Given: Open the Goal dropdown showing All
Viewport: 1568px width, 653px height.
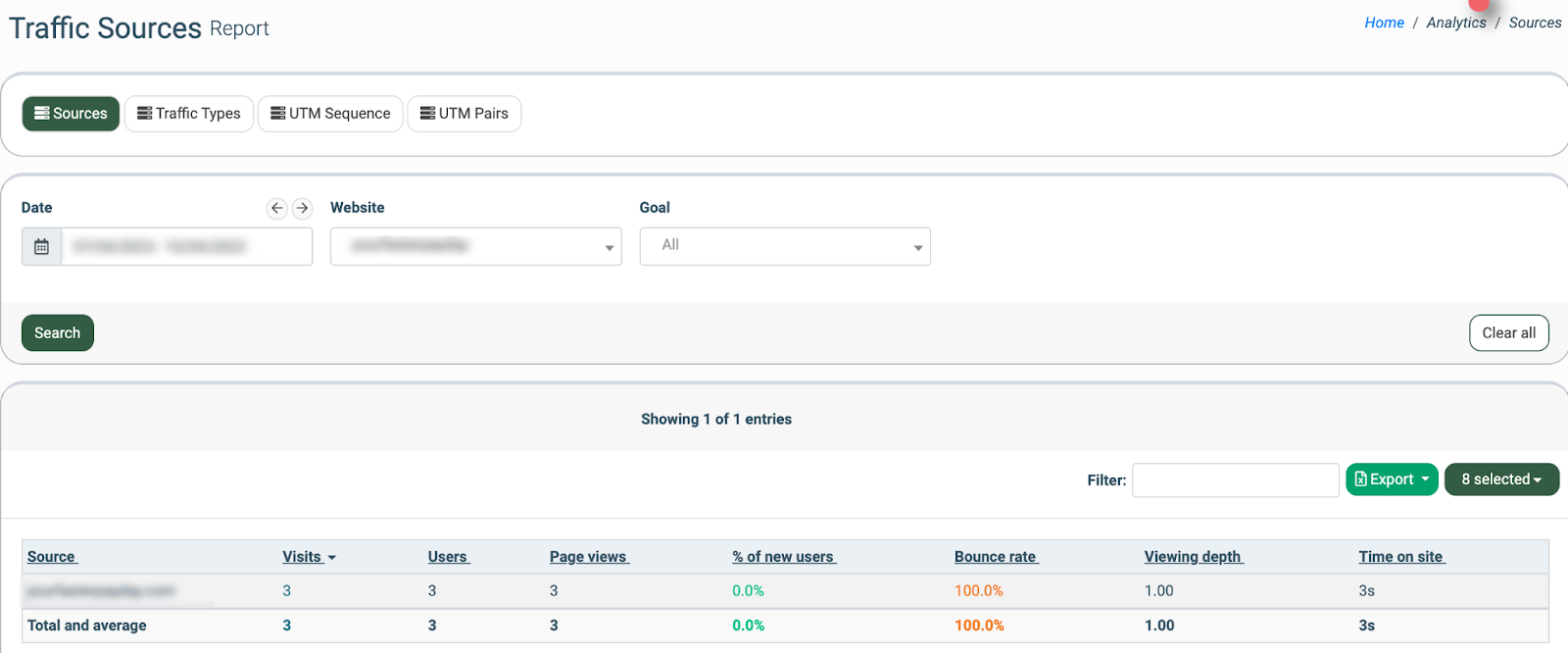Looking at the screenshot, I should click(x=785, y=246).
